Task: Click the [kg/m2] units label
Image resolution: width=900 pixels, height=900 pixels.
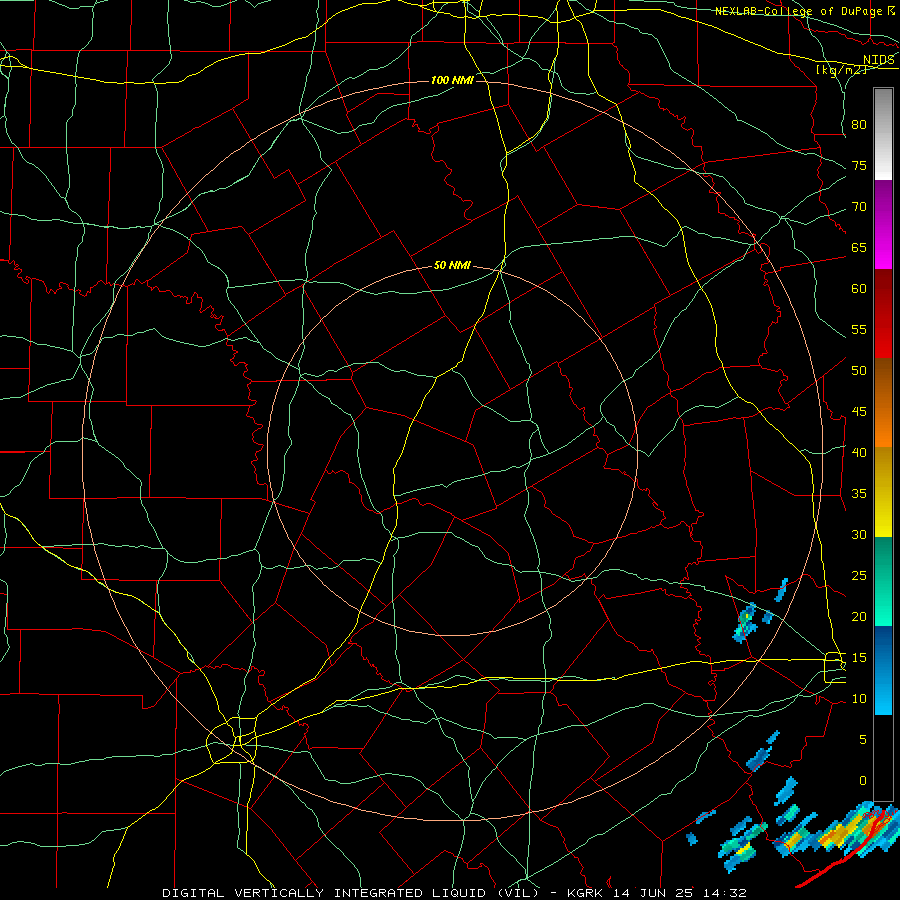Action: 841,70
